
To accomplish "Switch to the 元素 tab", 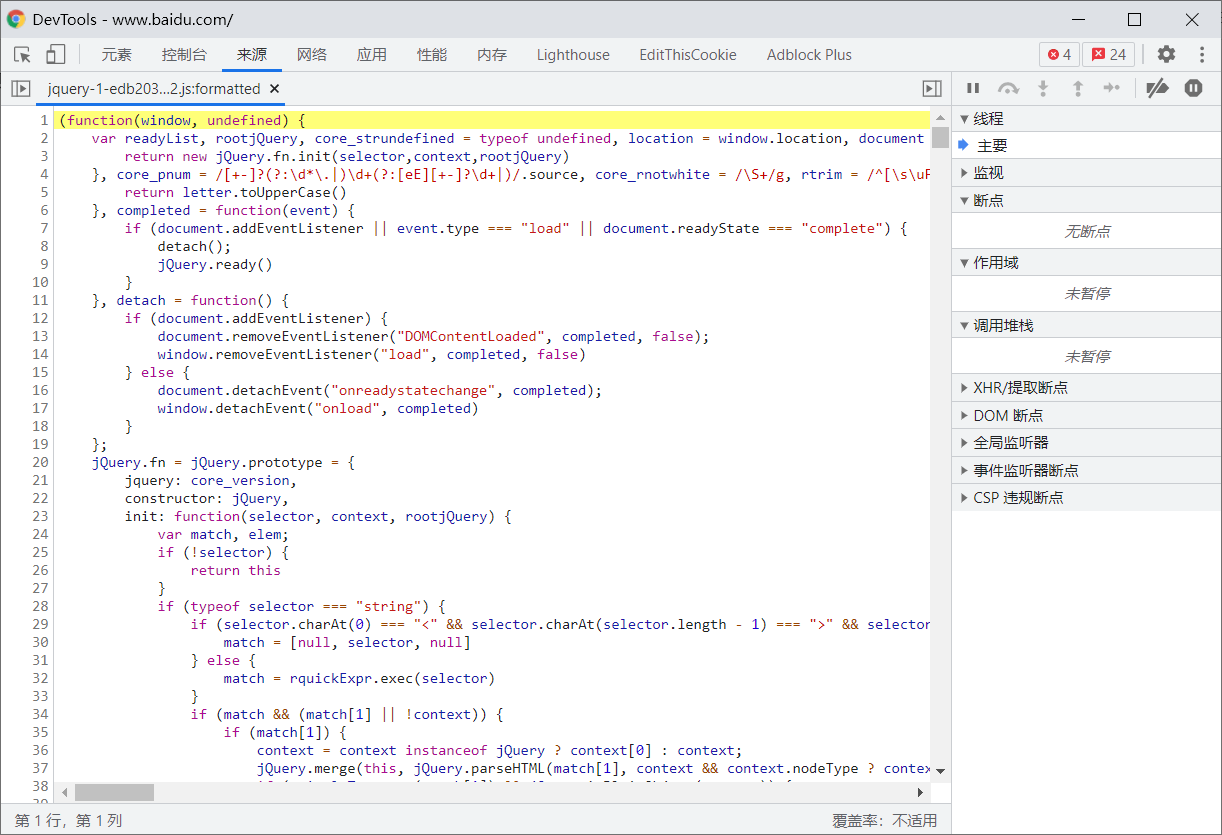I will tap(116, 55).
